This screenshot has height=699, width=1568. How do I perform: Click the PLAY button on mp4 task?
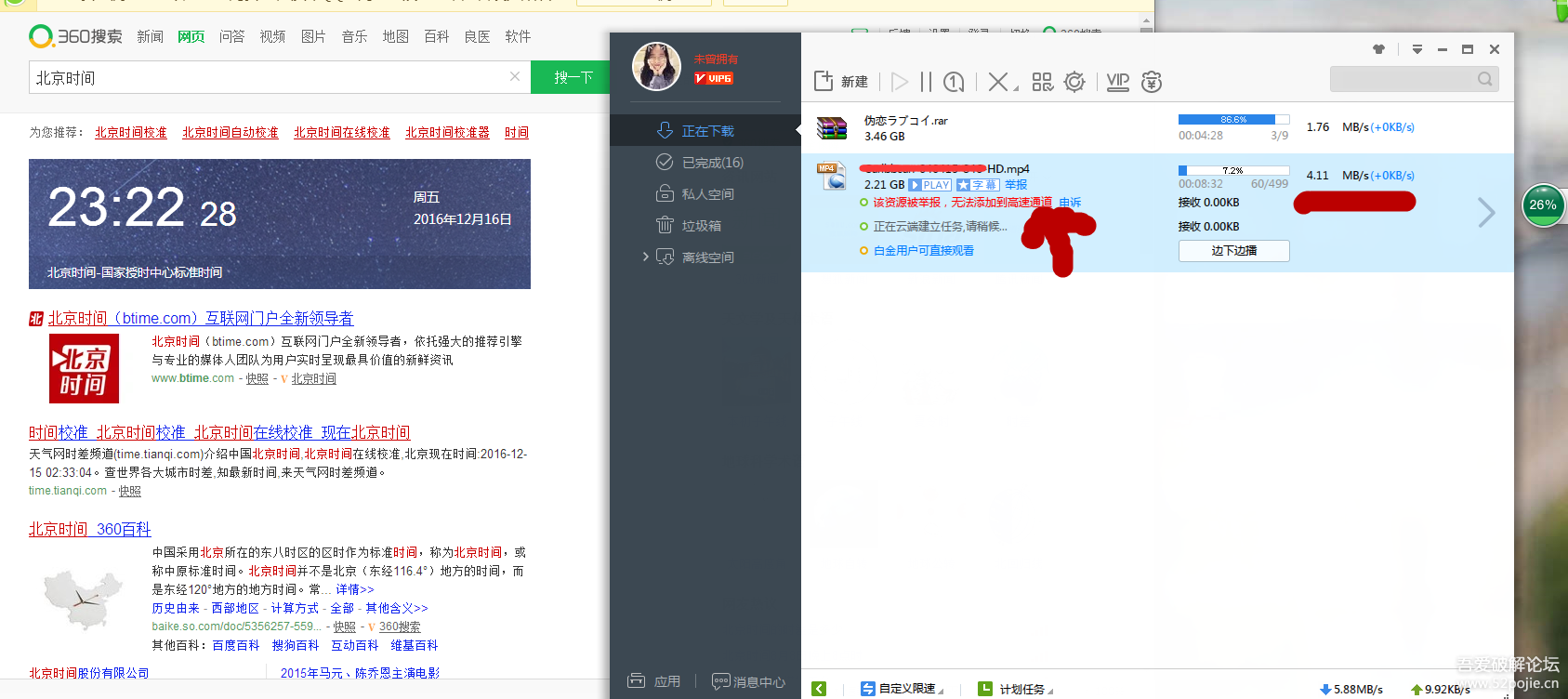(x=930, y=185)
